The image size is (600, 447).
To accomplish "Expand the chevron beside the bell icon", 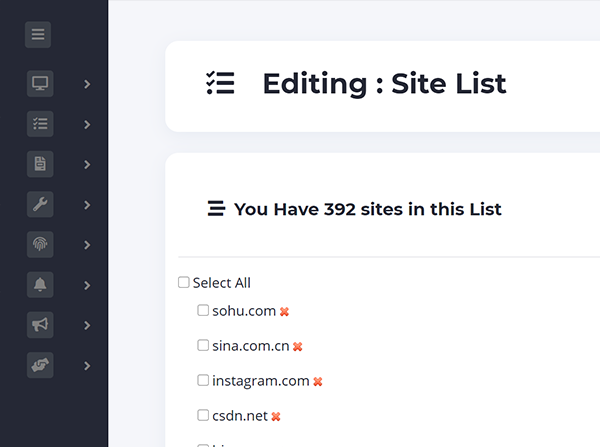I will (87, 285).
